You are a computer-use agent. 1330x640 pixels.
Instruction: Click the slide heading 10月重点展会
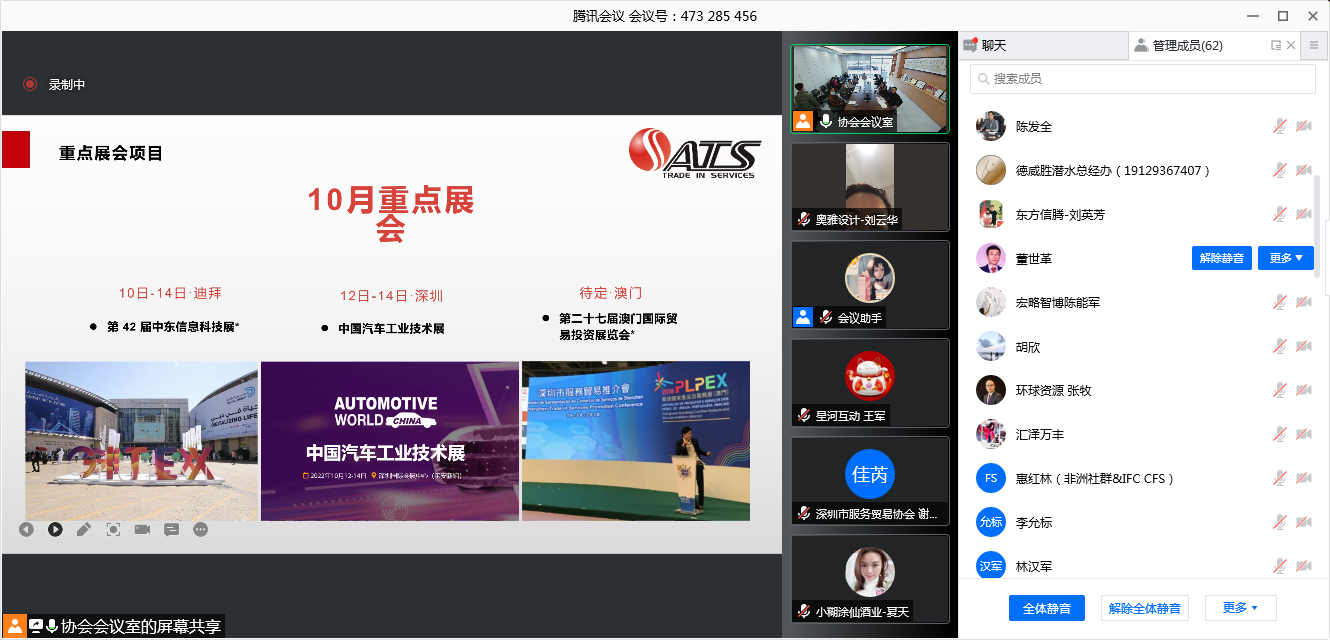(390, 214)
